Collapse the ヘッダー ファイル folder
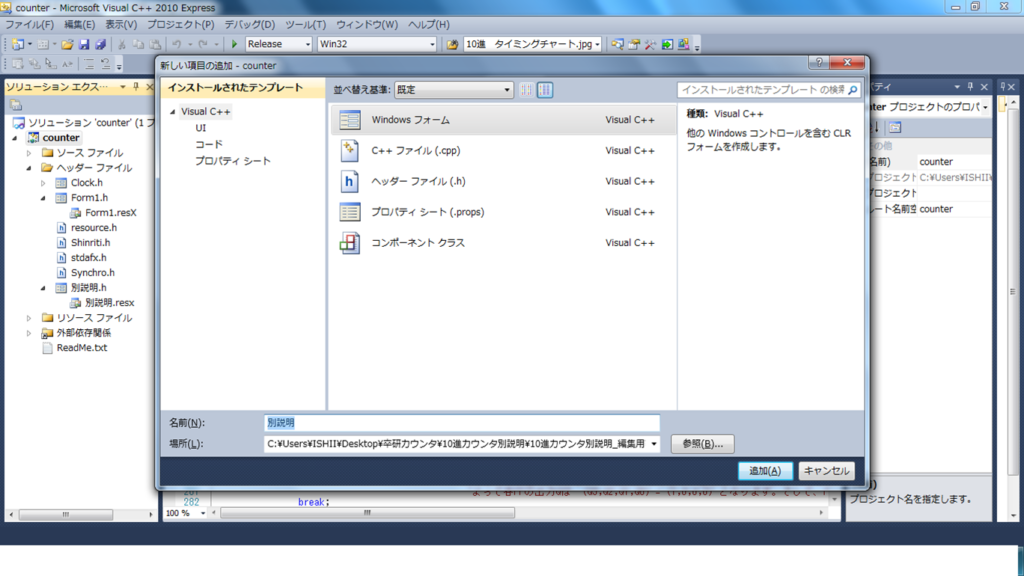 [x=29, y=168]
